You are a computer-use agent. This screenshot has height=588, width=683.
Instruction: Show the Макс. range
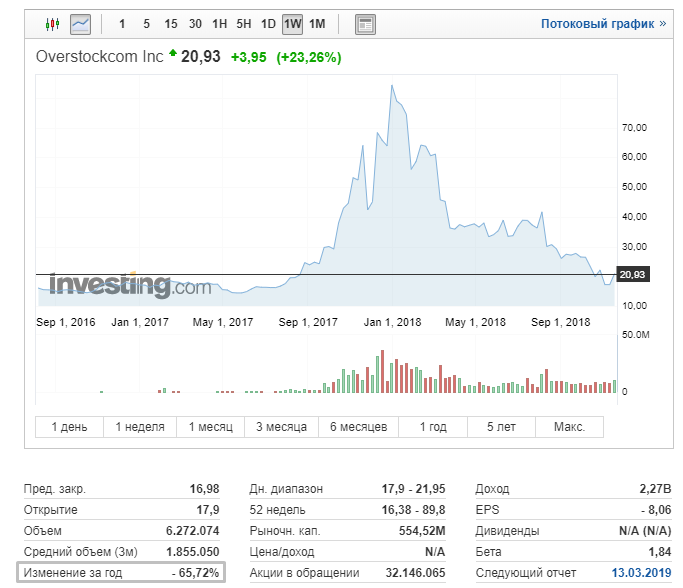pyautogui.click(x=569, y=427)
